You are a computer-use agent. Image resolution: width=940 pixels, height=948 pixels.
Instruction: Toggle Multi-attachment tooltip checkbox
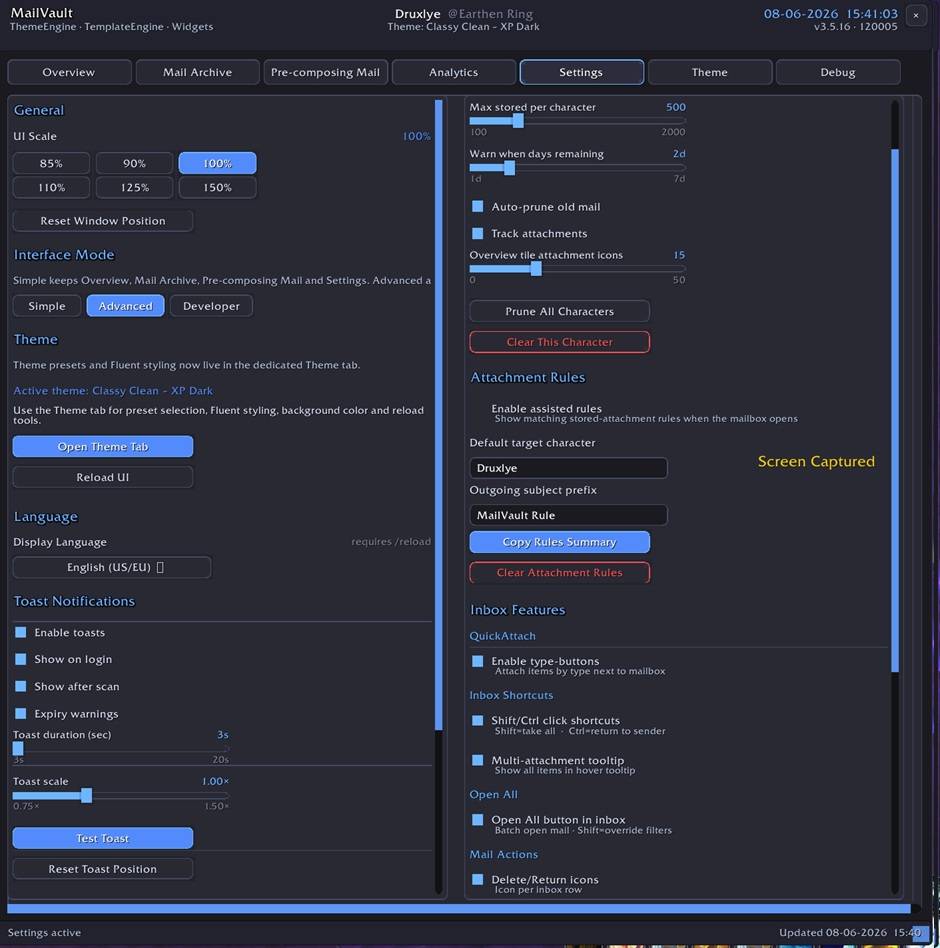[478, 761]
